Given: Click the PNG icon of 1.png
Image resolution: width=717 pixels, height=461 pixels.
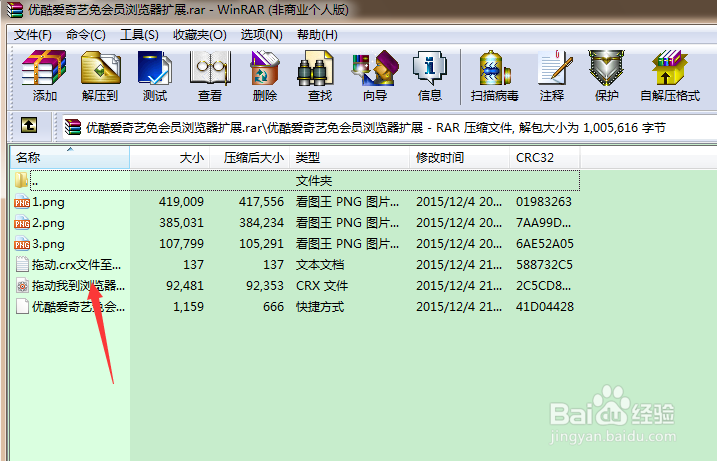Looking at the screenshot, I should [x=22, y=202].
